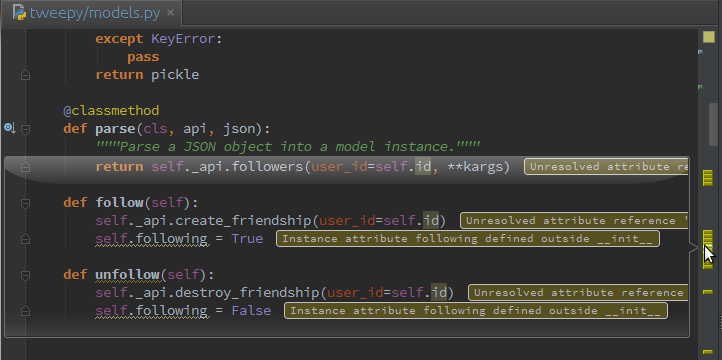Collapse the follow method using its fold marker
This screenshot has width=722, height=360.
(26, 203)
